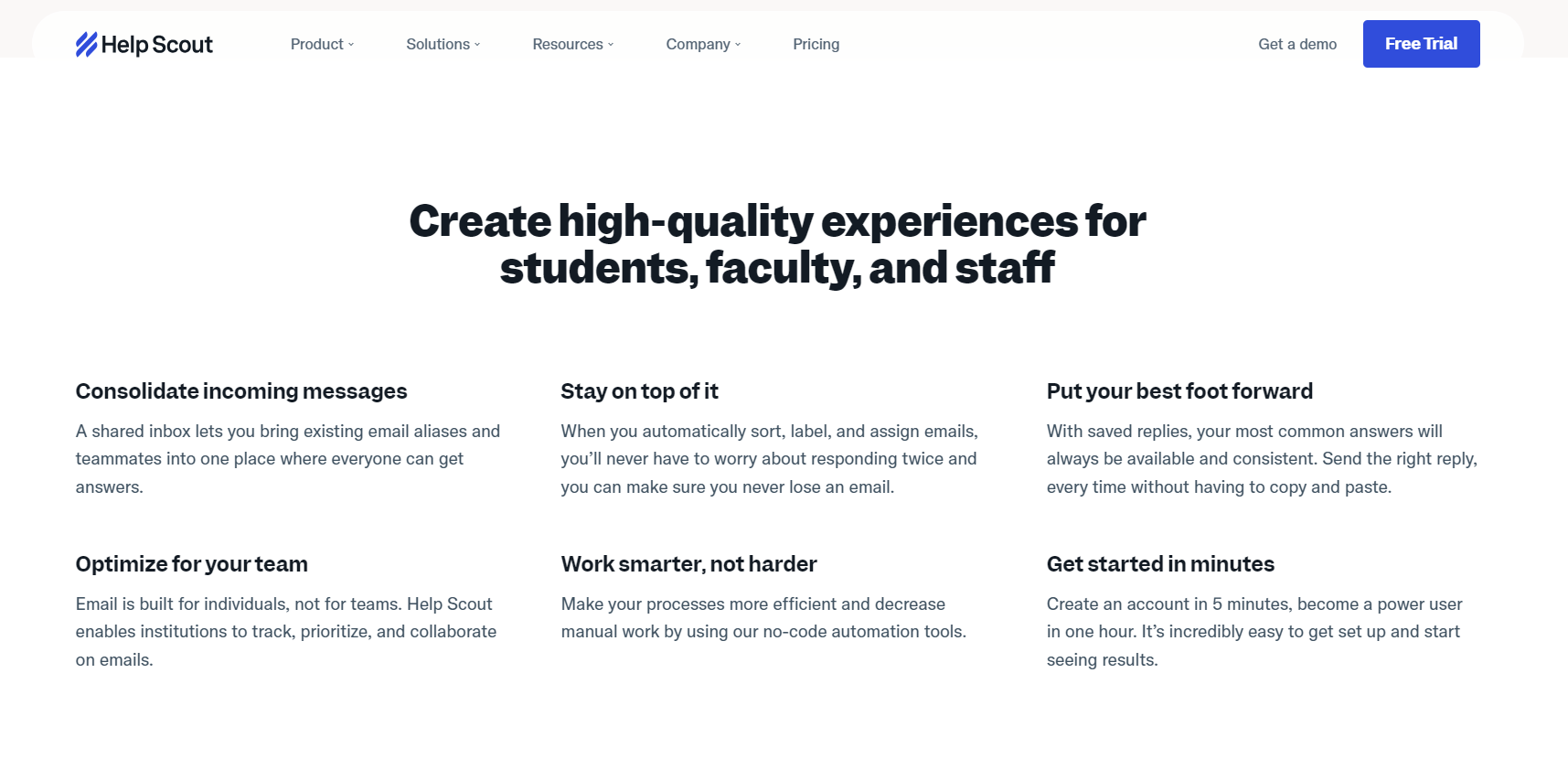Go to the Pricing page
The width and height of the screenshot is (1568, 780).
point(816,44)
